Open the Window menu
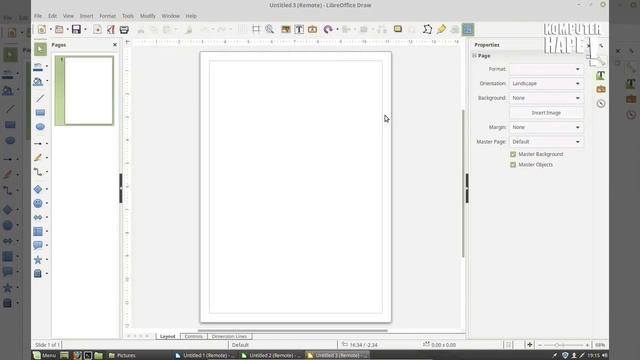Image resolution: width=640 pixels, height=360 pixels. (x=171, y=16)
